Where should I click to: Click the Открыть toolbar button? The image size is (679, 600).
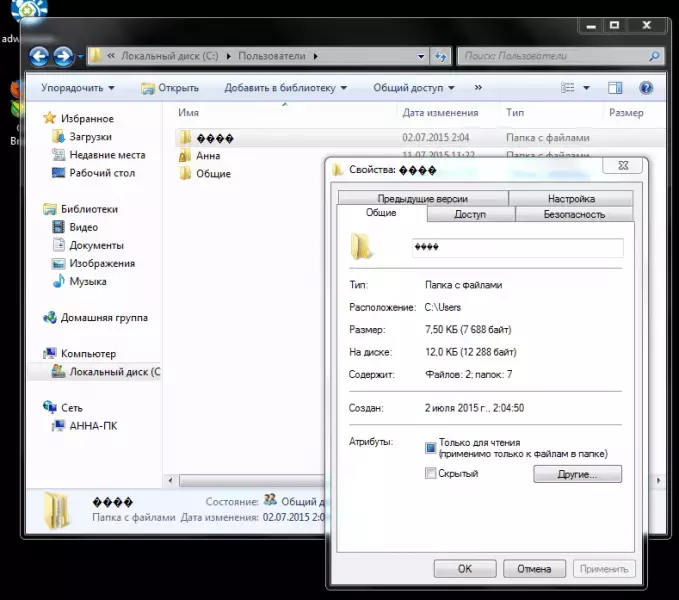pyautogui.click(x=170, y=88)
